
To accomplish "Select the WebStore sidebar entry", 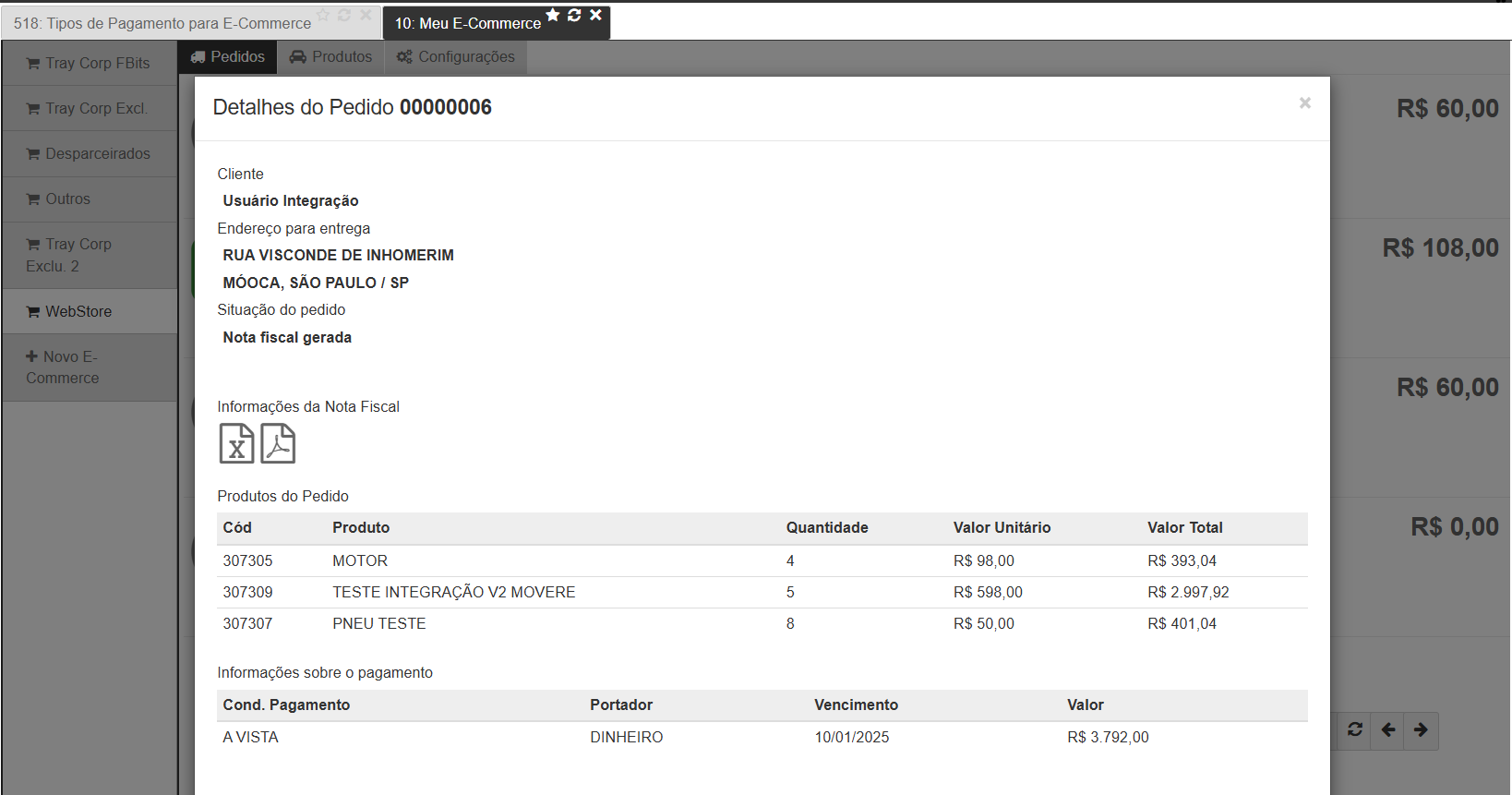I will coord(89,311).
